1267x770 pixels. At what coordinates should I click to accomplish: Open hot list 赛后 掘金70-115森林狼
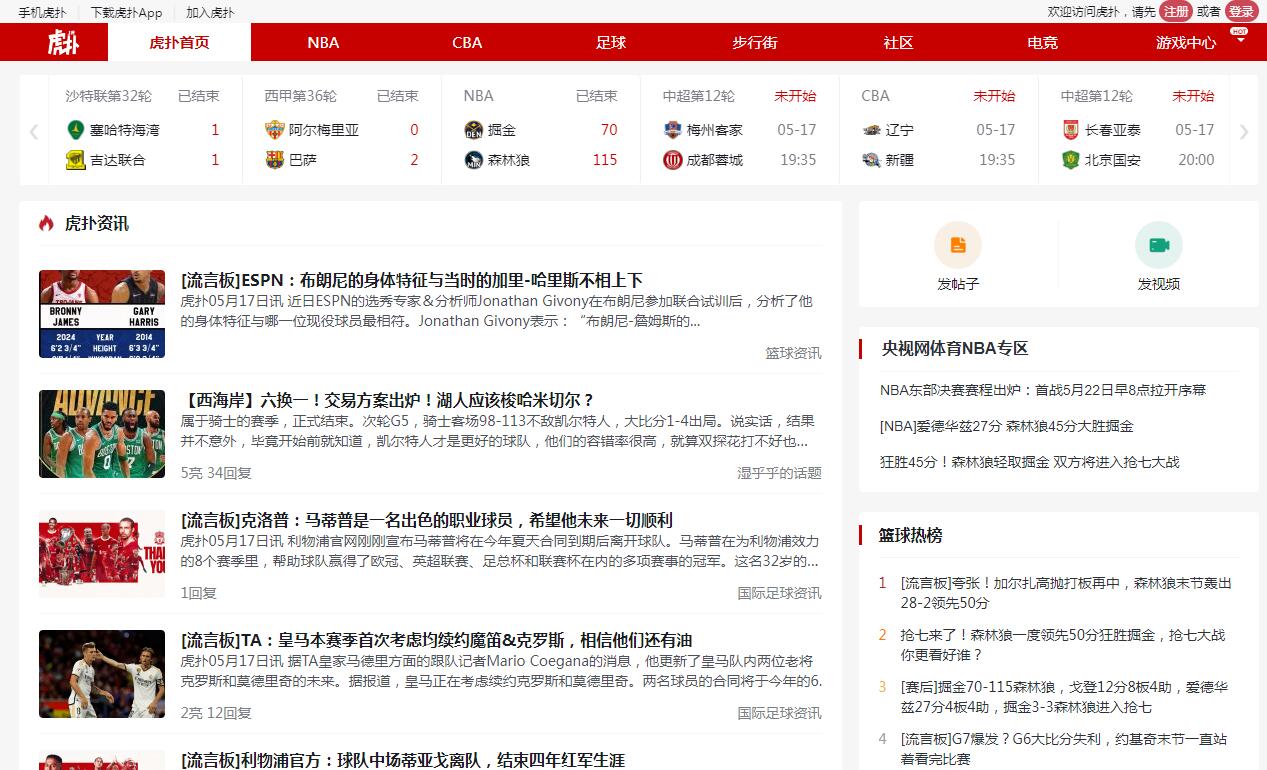(x=1064, y=697)
